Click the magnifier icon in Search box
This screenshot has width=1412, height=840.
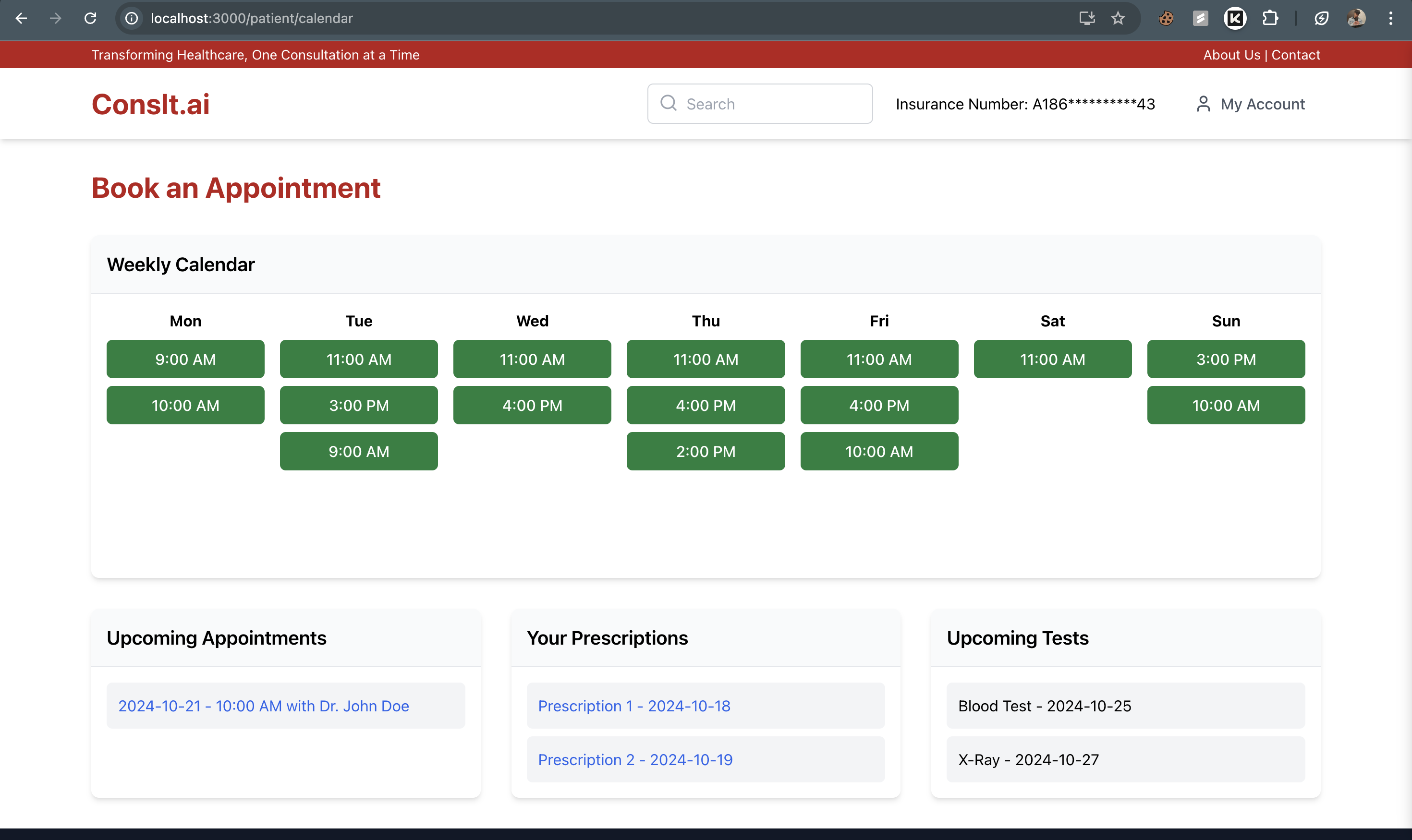(x=669, y=103)
